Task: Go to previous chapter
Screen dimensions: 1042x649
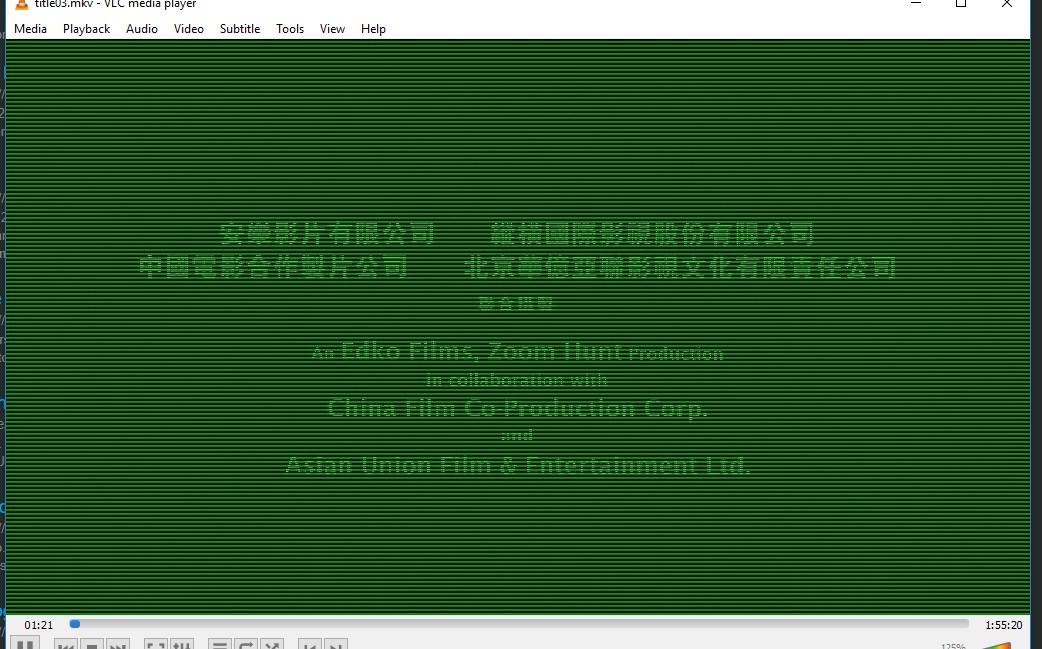Action: (309, 645)
